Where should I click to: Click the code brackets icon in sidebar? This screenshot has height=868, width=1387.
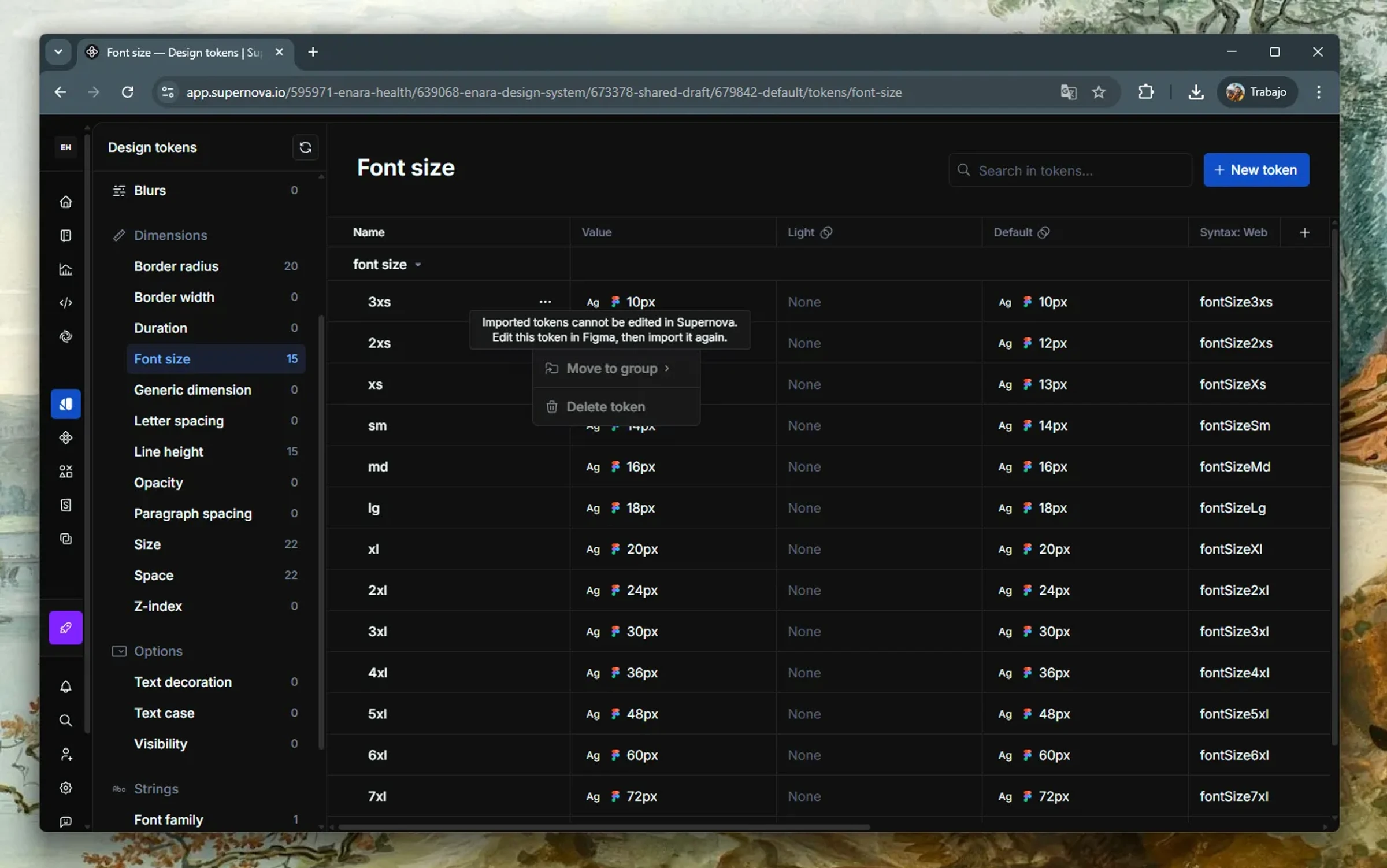tap(66, 303)
